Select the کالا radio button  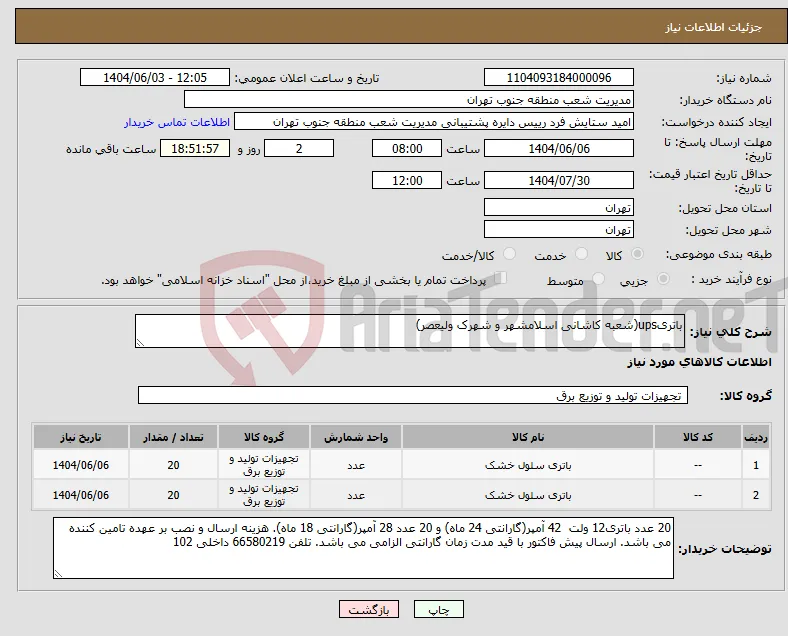(637, 254)
